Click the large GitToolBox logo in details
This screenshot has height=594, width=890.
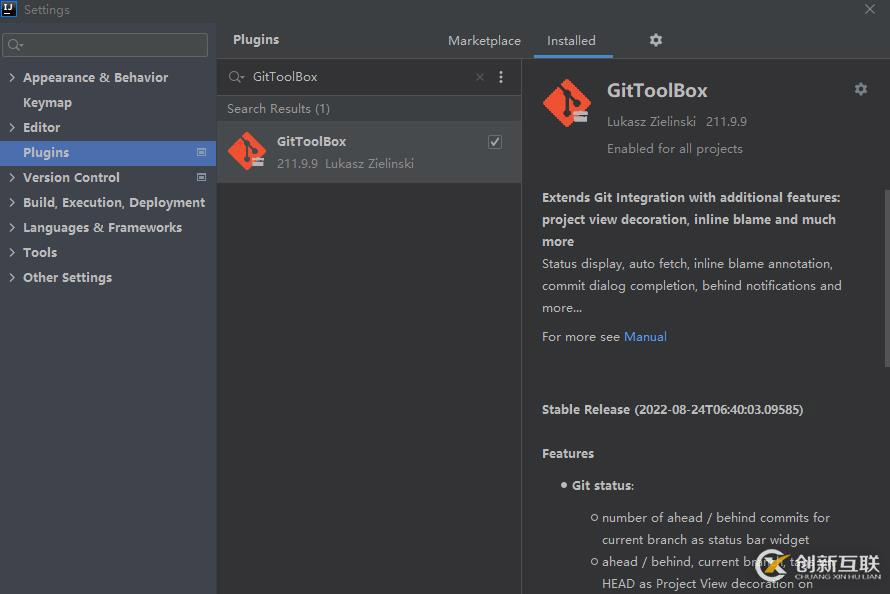[566, 103]
